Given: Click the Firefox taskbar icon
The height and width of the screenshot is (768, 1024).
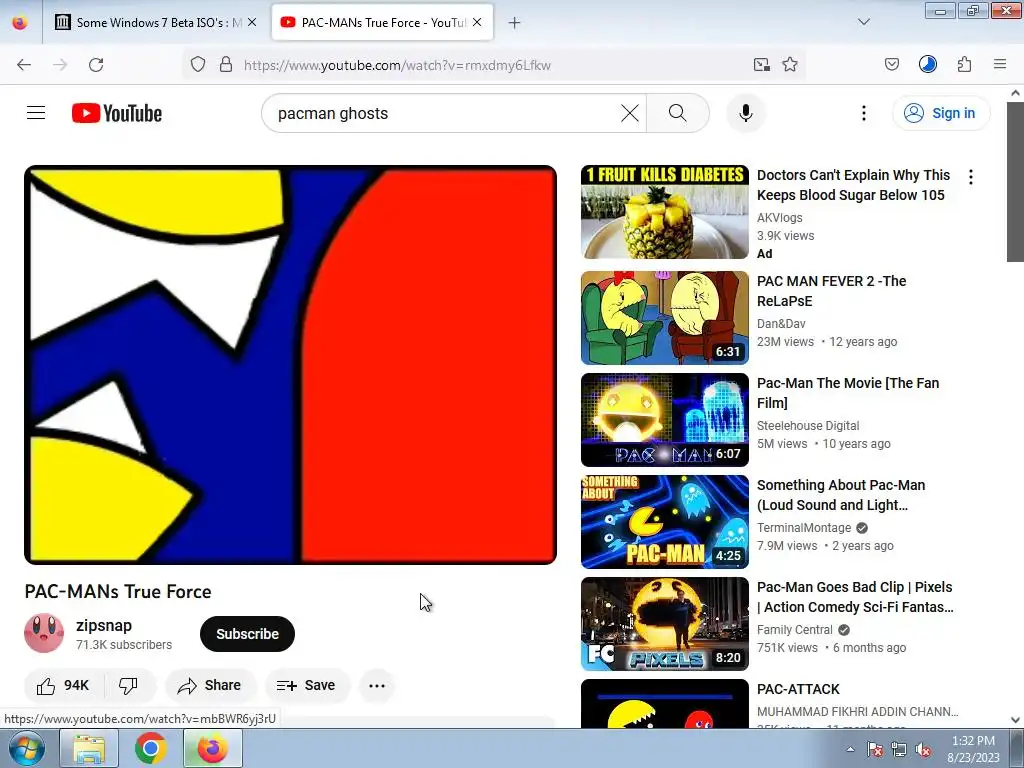Looking at the screenshot, I should point(213,748).
